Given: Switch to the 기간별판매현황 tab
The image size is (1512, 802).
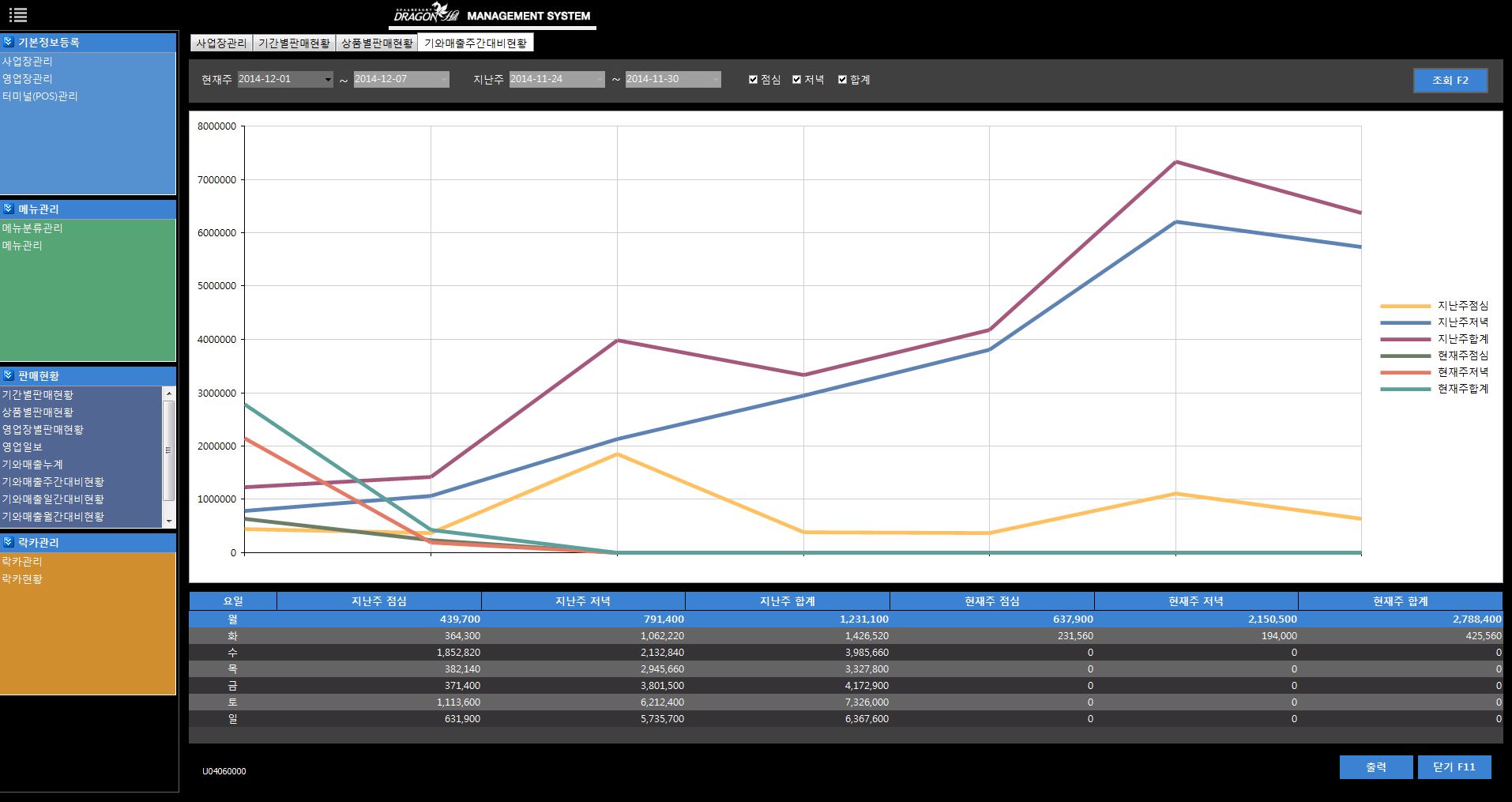Looking at the screenshot, I should pos(294,43).
